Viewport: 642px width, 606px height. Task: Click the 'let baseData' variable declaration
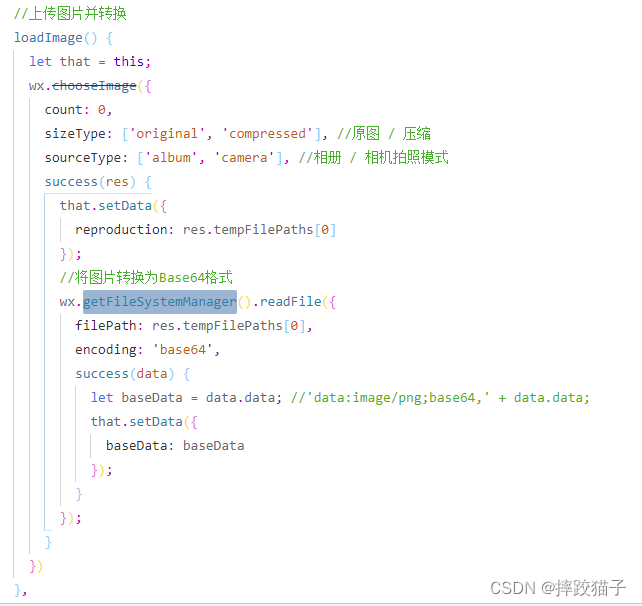(x=137, y=398)
